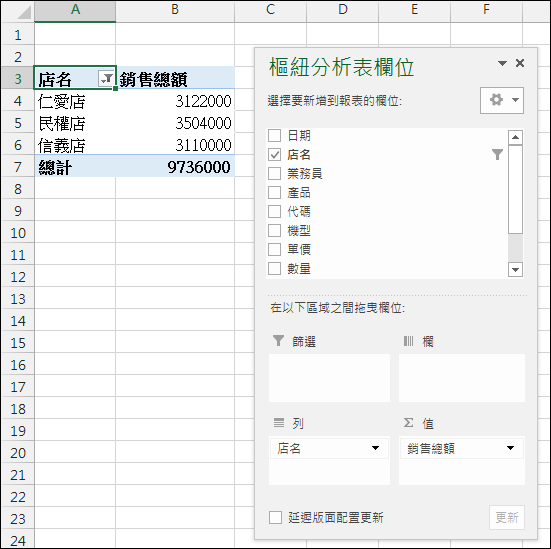Select row 7 header
Viewport: 551px width, 549px height.
pos(18,167)
